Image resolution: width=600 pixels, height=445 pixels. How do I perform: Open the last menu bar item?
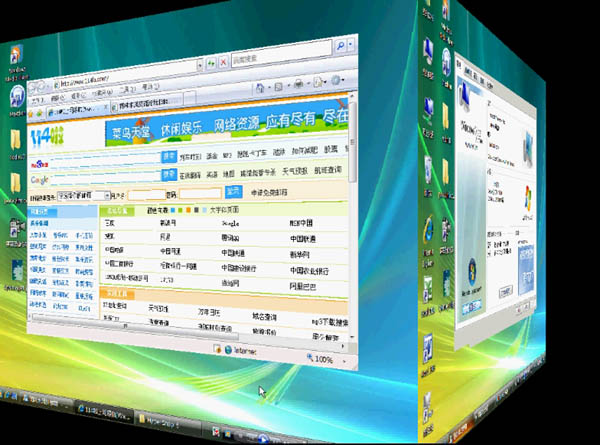tap(150, 87)
